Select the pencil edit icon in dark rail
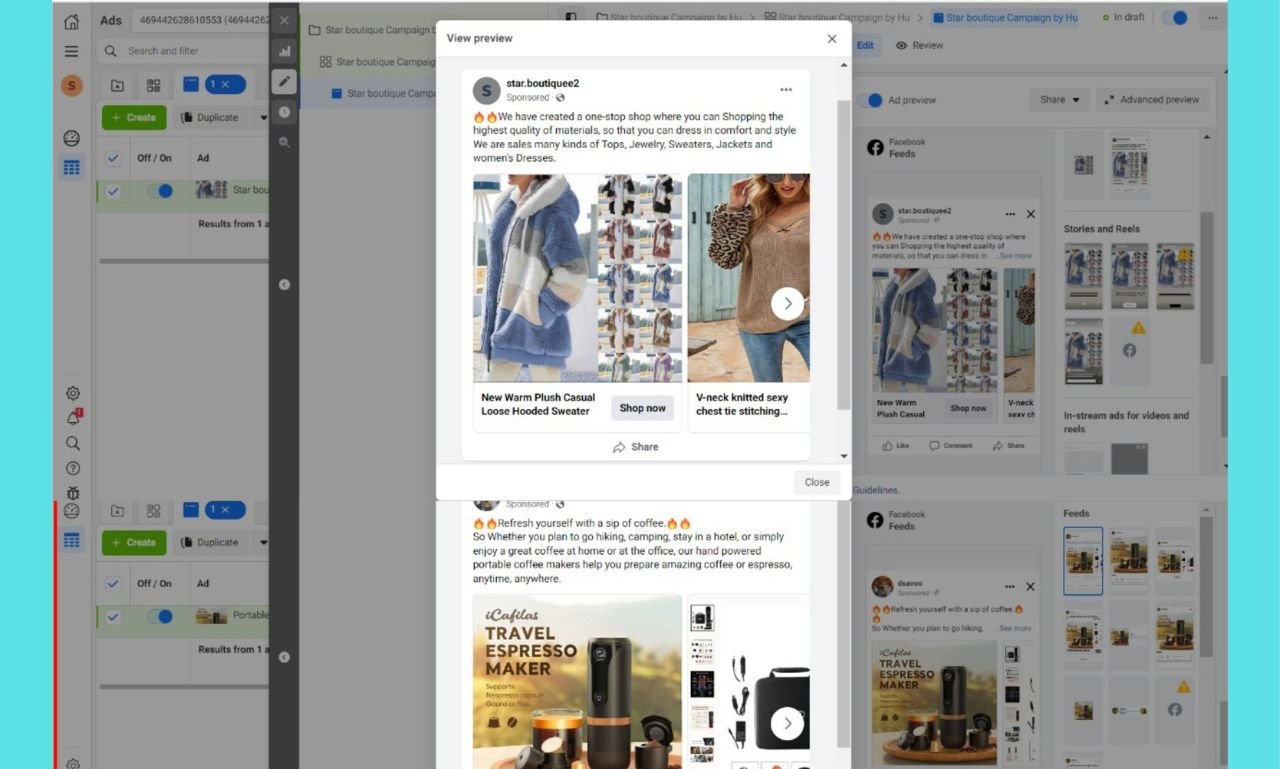This screenshot has height=769, width=1280. (284, 82)
